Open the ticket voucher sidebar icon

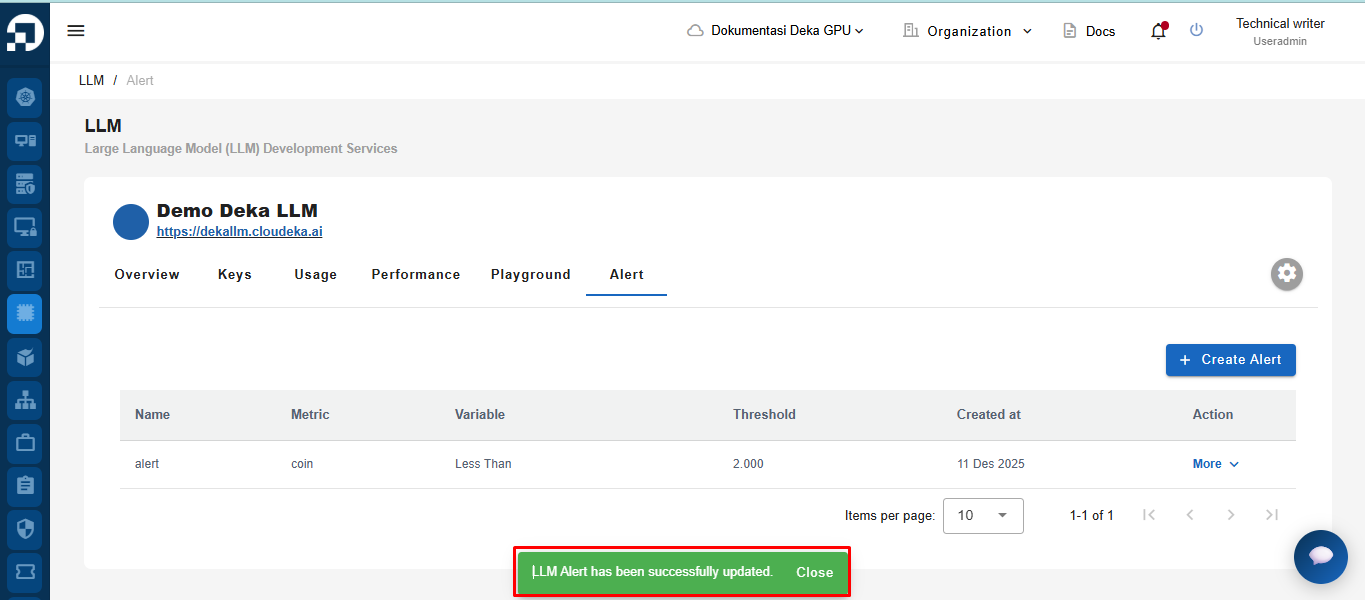coord(25,571)
